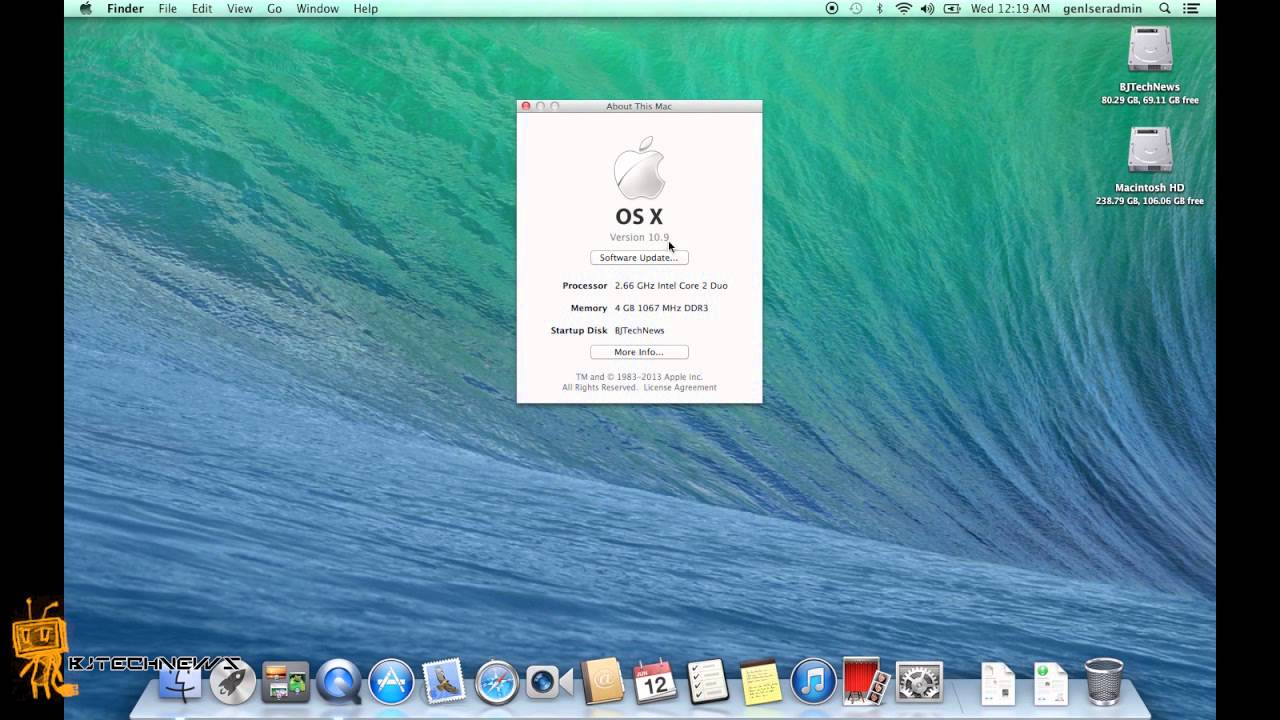The height and width of the screenshot is (720, 1280).
Task: Open Photo Booth in the Dock
Action: pos(866,682)
